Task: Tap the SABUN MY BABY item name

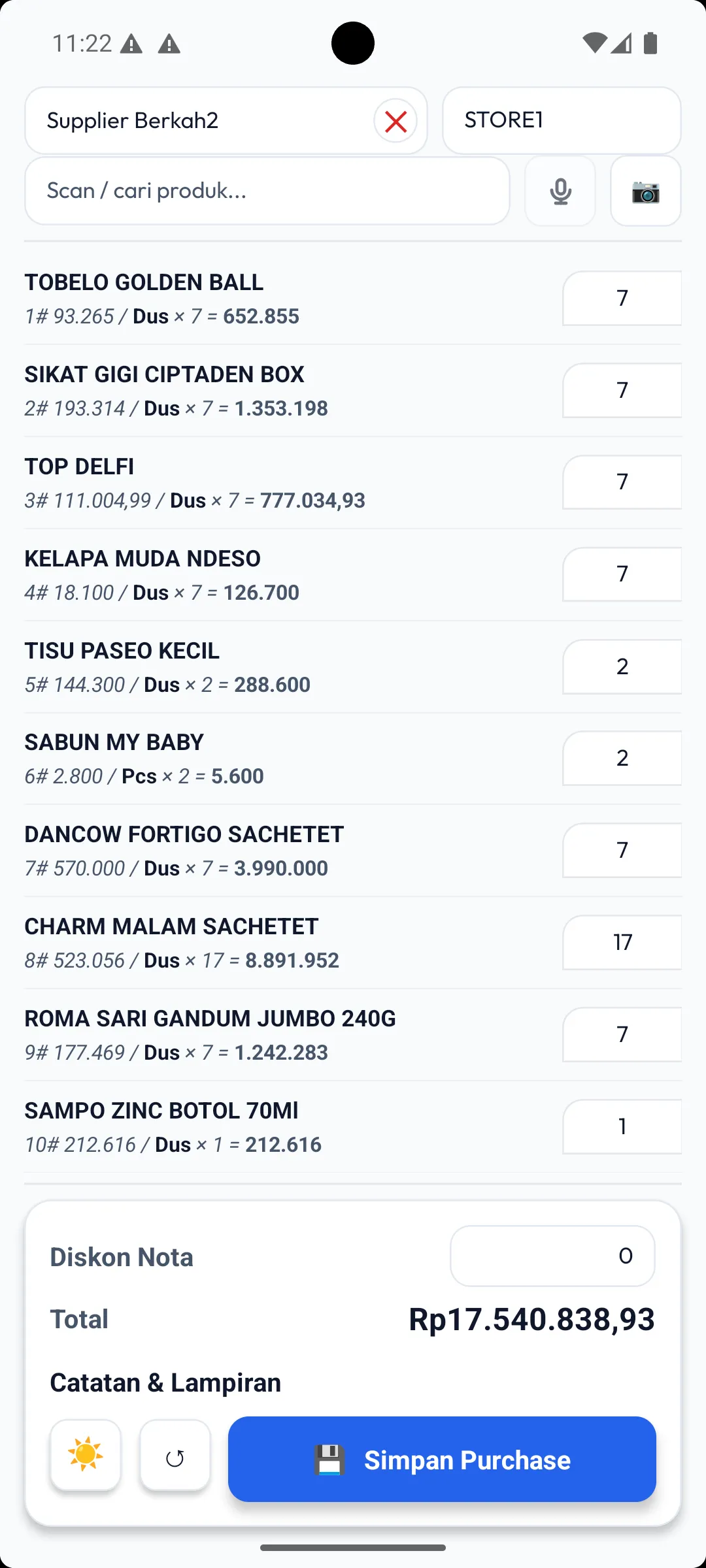Action: 114,742
